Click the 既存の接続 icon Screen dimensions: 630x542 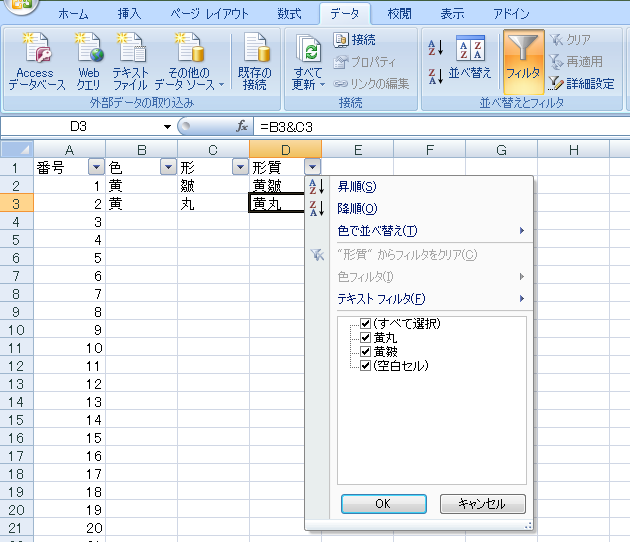[254, 50]
